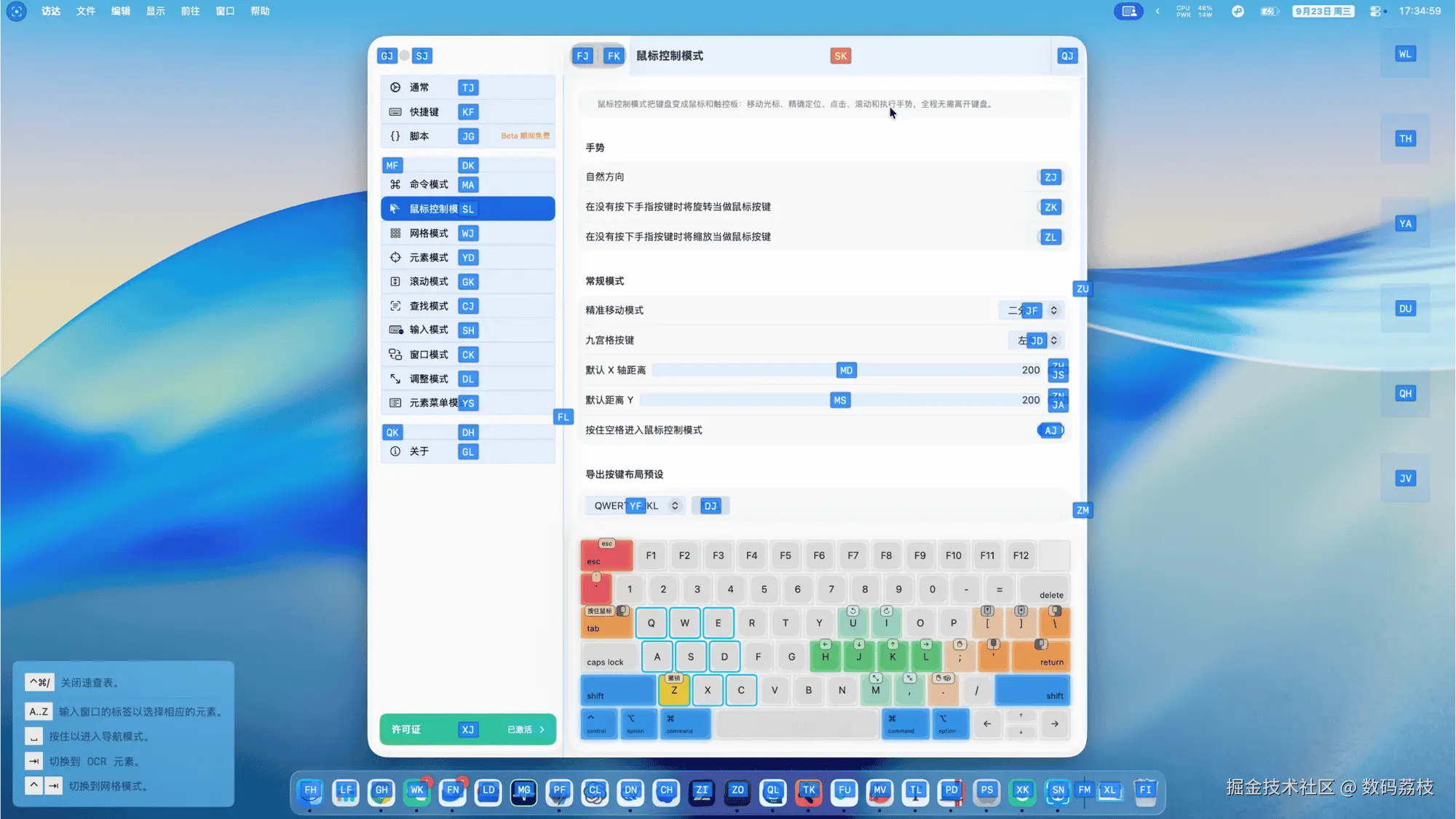
Task: Click the button right of the QWERTY dropdown
Action: coord(711,505)
